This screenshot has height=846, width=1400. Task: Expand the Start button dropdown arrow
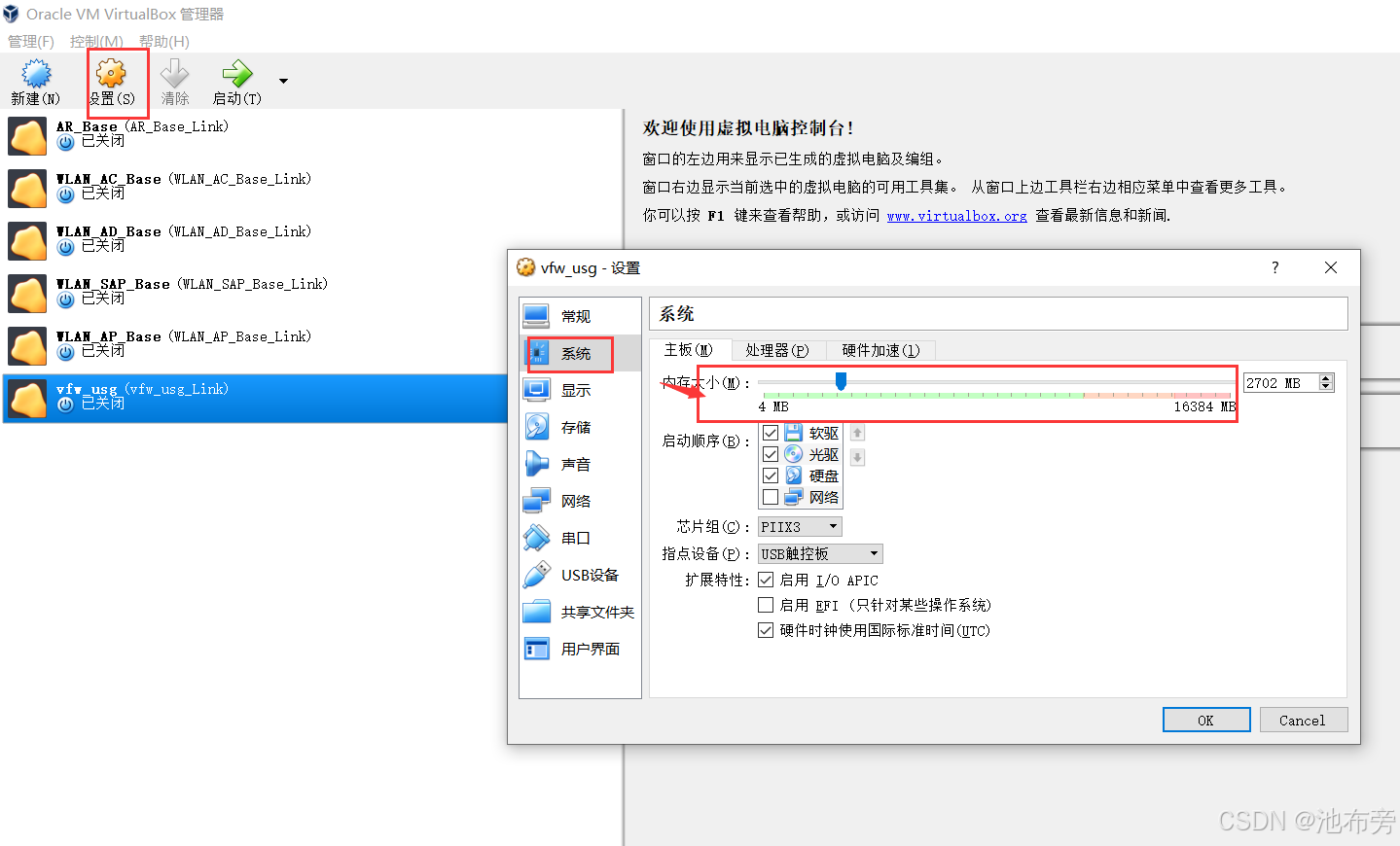pyautogui.click(x=283, y=81)
